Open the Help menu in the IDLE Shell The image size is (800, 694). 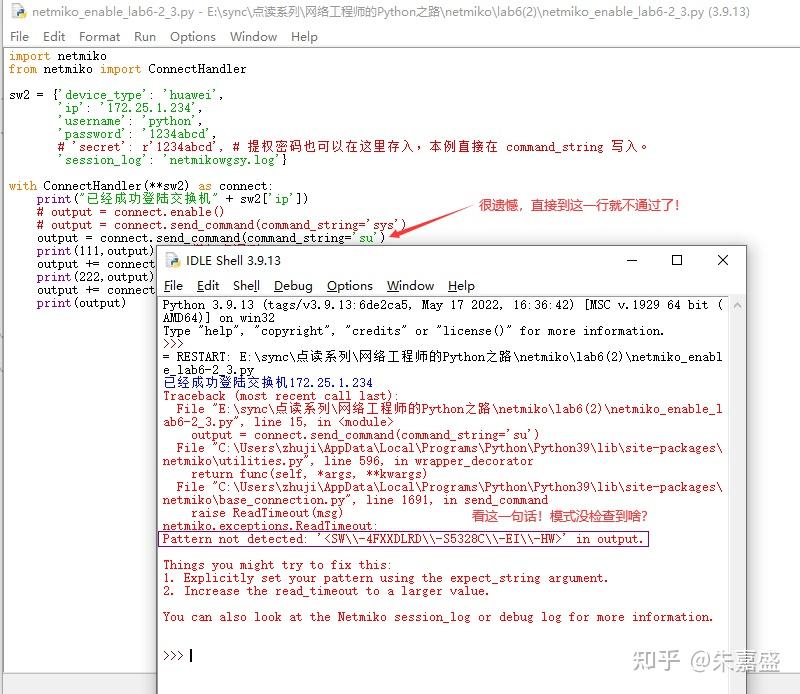[x=461, y=285]
